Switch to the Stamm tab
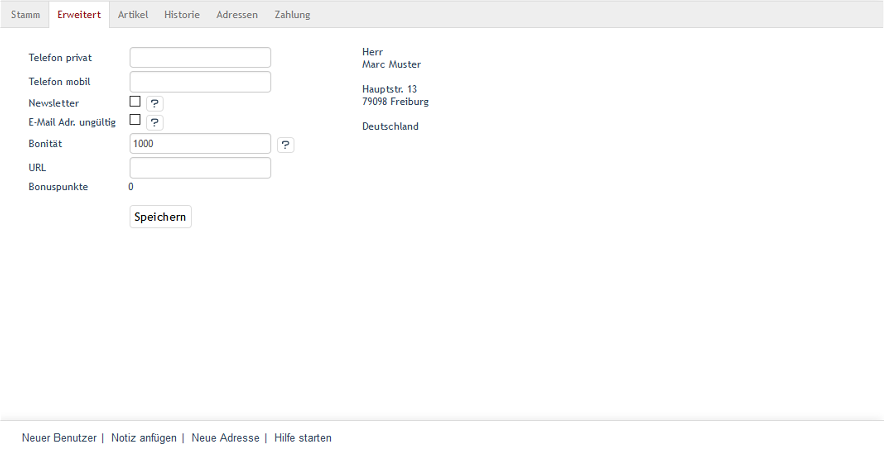Image resolution: width=884 pixels, height=454 pixels. (25, 15)
